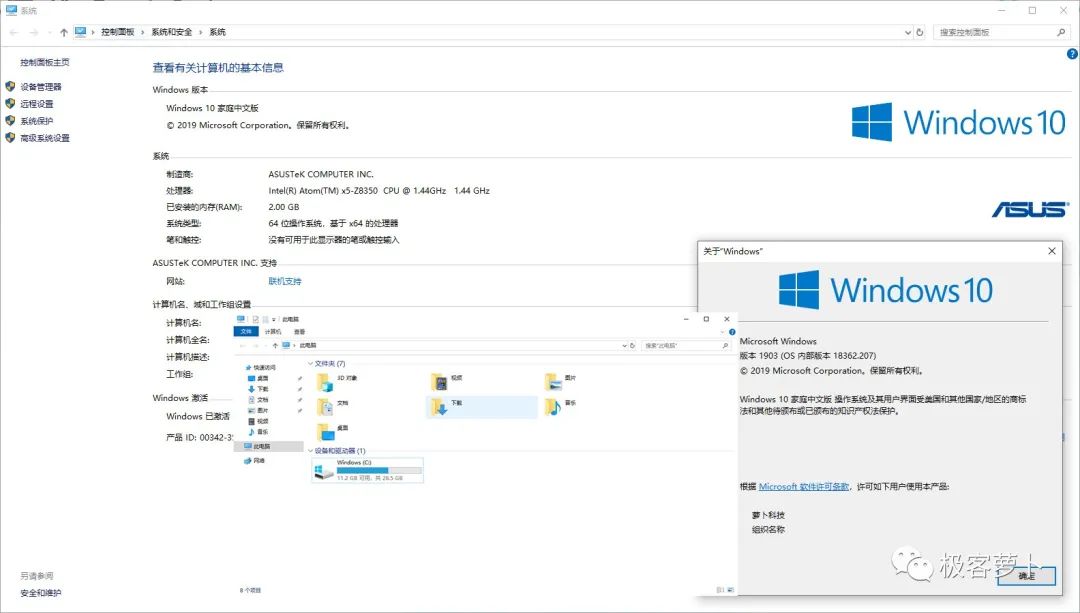
Task: Select 此电脑 in Explorer navigation pane
Action: [269, 446]
